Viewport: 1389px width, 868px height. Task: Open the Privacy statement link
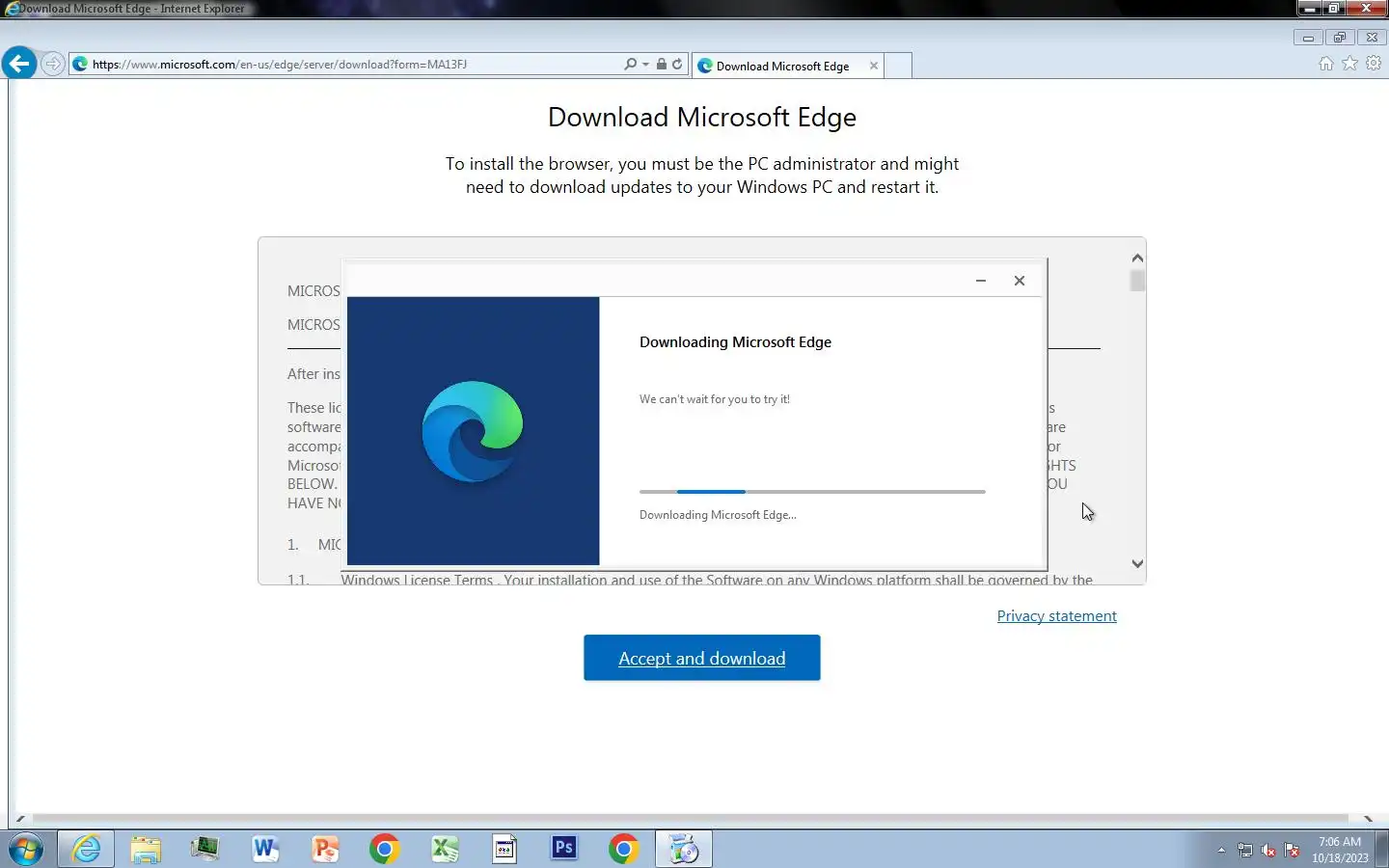(x=1056, y=616)
